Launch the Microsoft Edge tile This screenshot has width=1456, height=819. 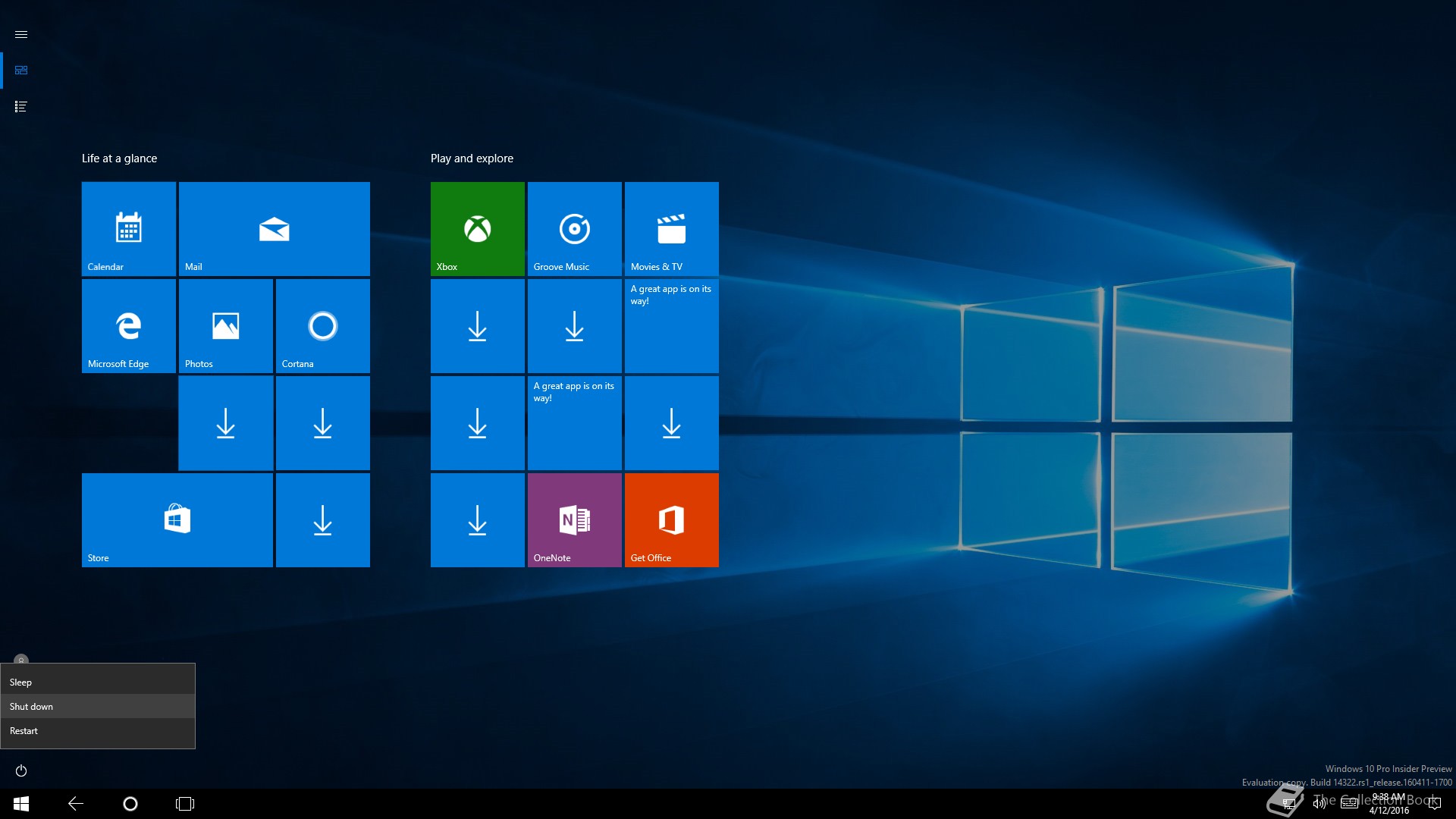[x=129, y=326]
